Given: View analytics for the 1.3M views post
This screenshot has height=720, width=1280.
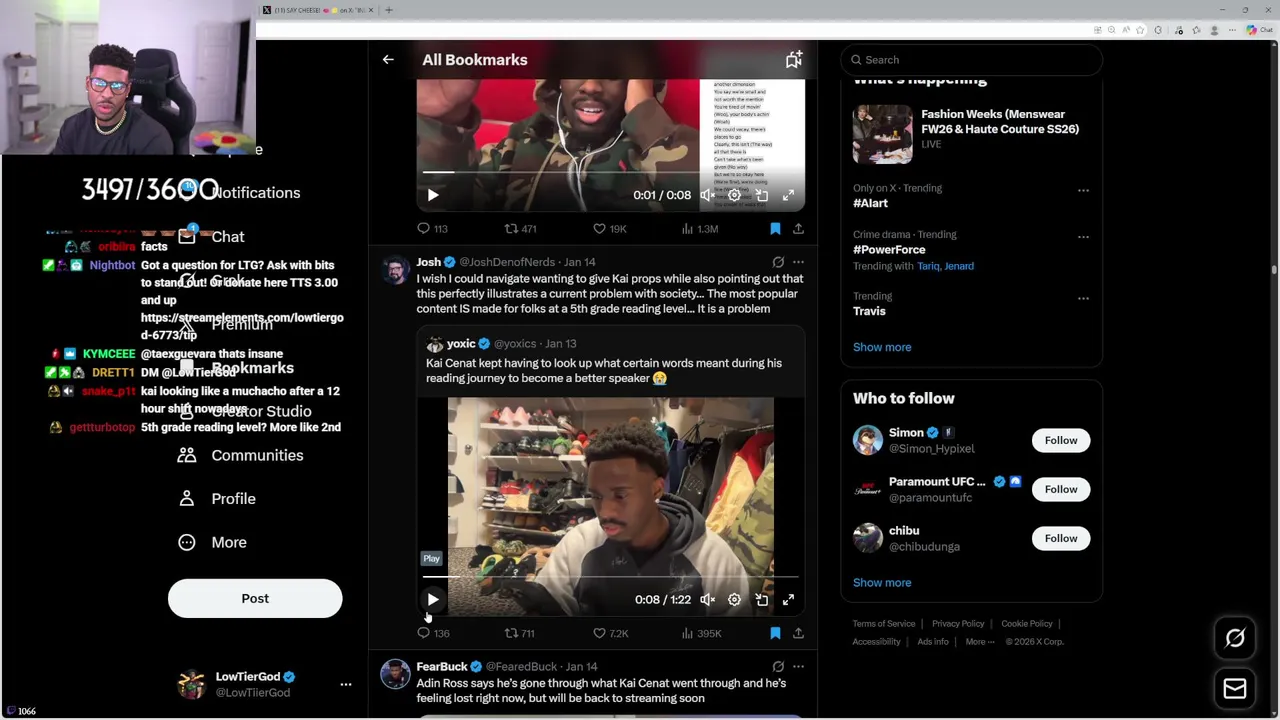Looking at the screenshot, I should (x=700, y=229).
